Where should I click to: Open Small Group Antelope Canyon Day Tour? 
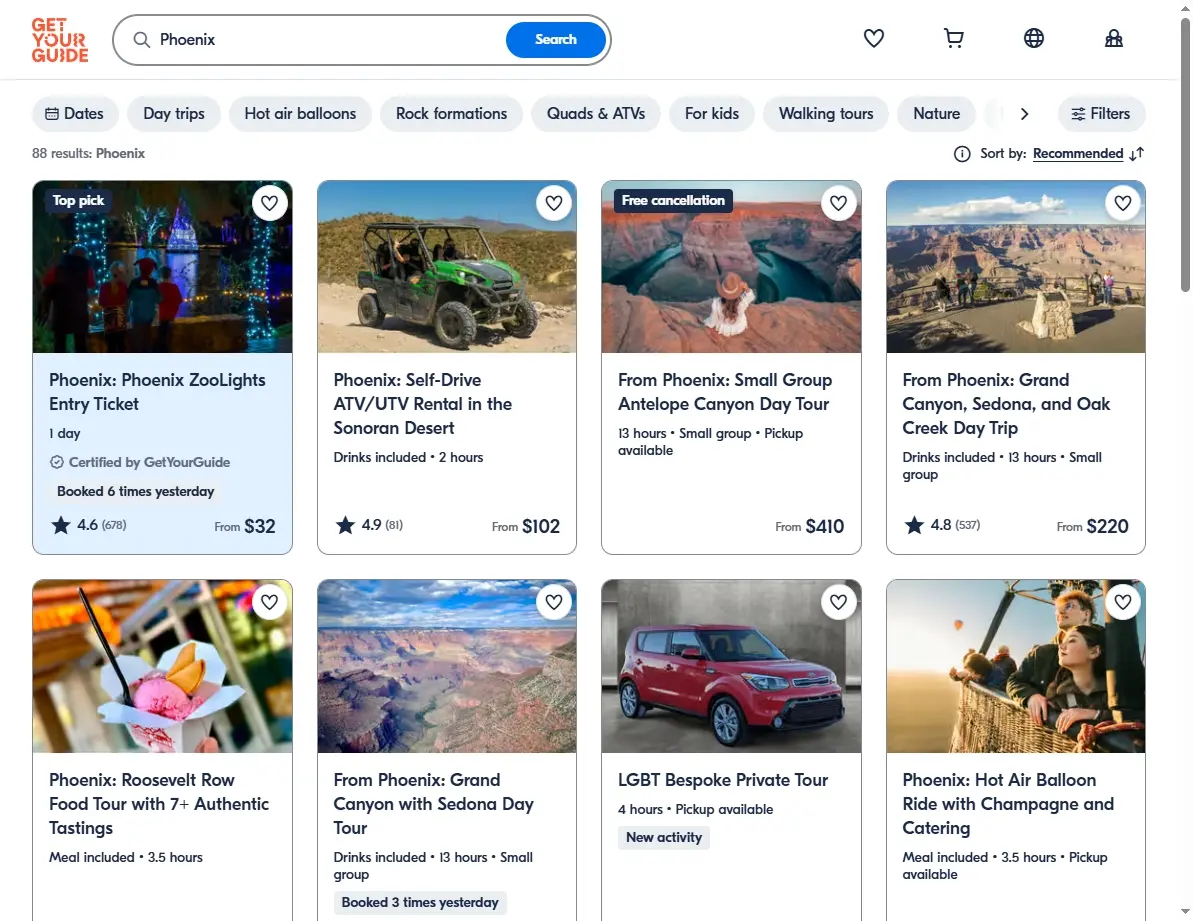[x=725, y=392]
